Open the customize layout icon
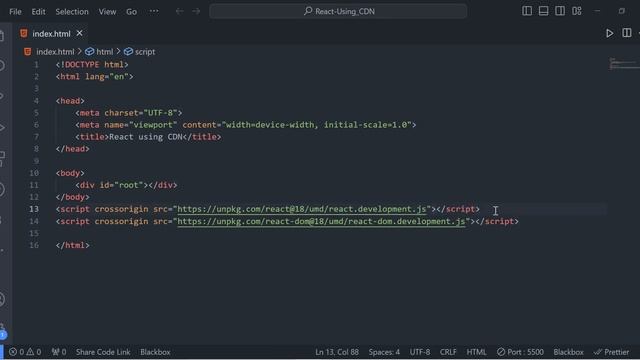Viewport: 640px width, 360px height. [x=577, y=11]
